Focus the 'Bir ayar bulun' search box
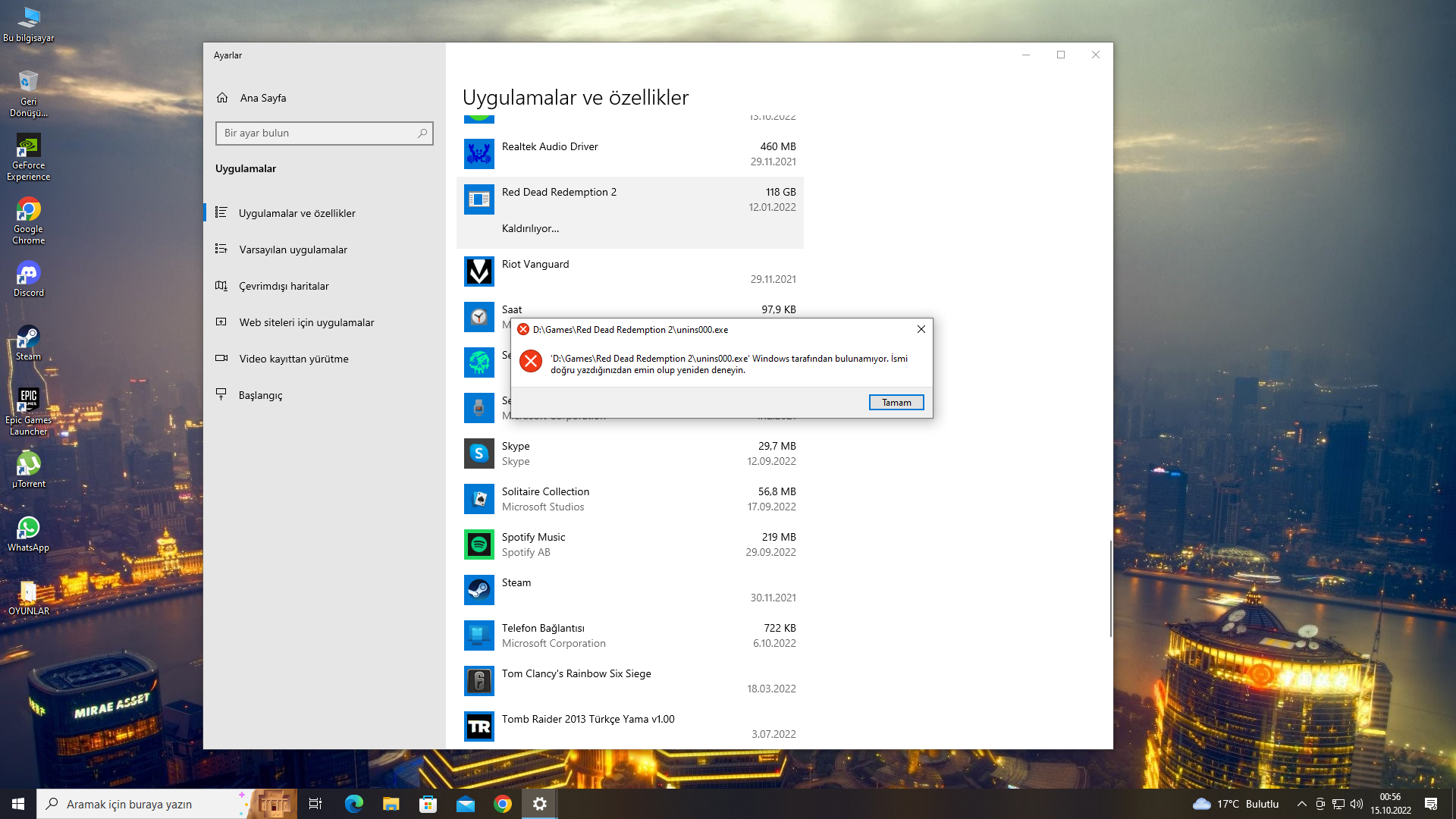Image resolution: width=1456 pixels, height=819 pixels. tap(324, 133)
